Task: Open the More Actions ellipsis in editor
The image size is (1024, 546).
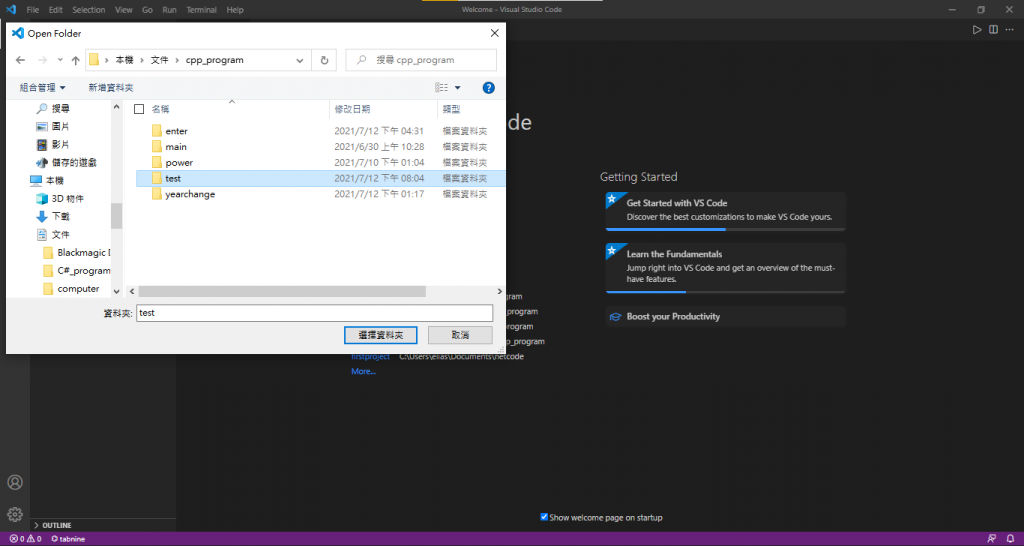Action: (x=1010, y=29)
